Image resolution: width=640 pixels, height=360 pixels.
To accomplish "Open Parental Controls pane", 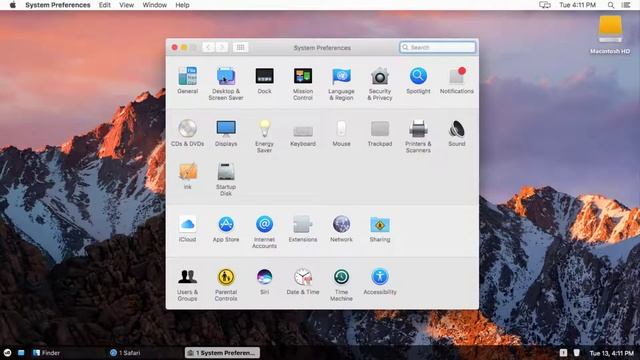I will (x=226, y=284).
